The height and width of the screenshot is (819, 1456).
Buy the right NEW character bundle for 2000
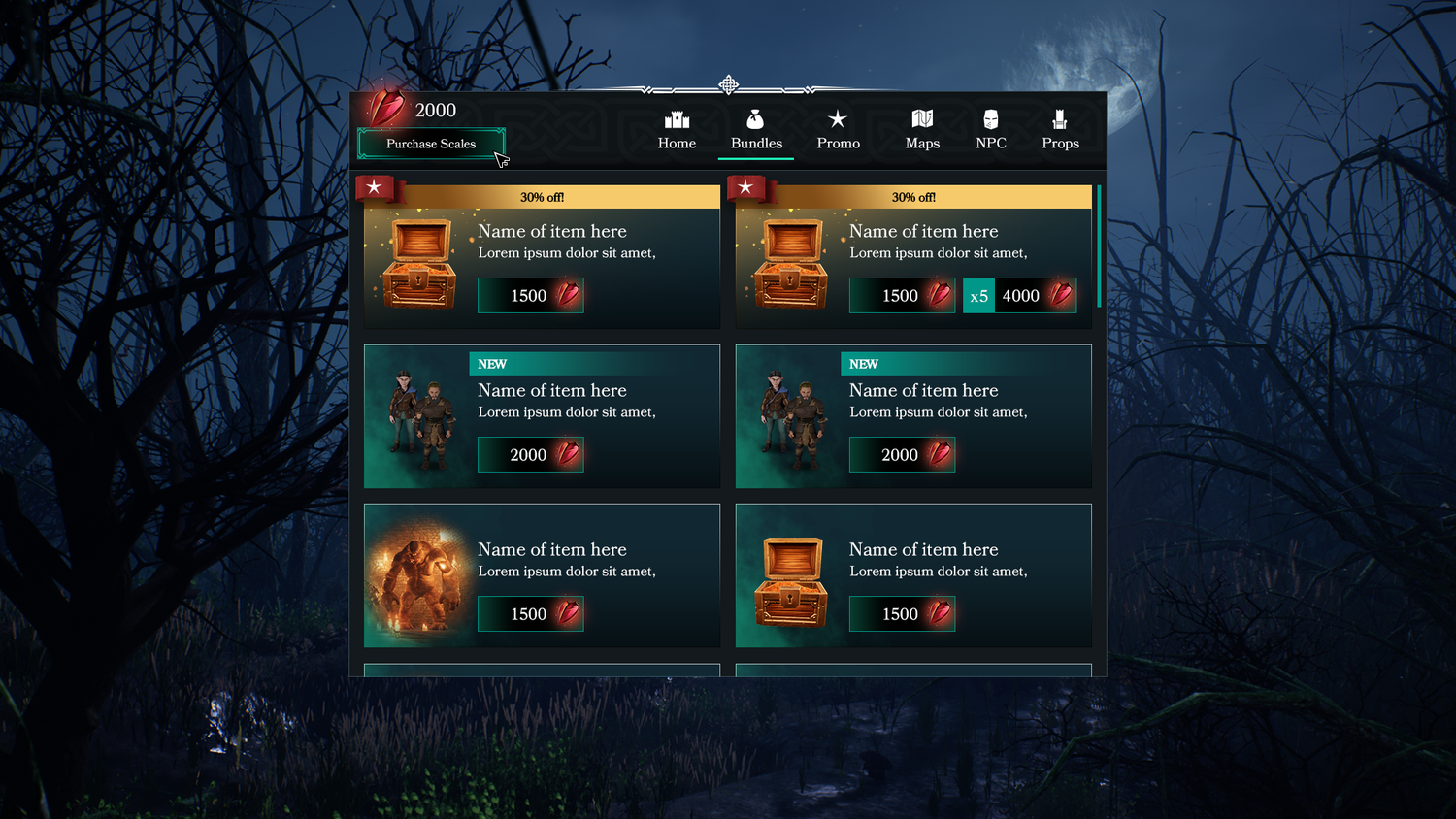902,454
